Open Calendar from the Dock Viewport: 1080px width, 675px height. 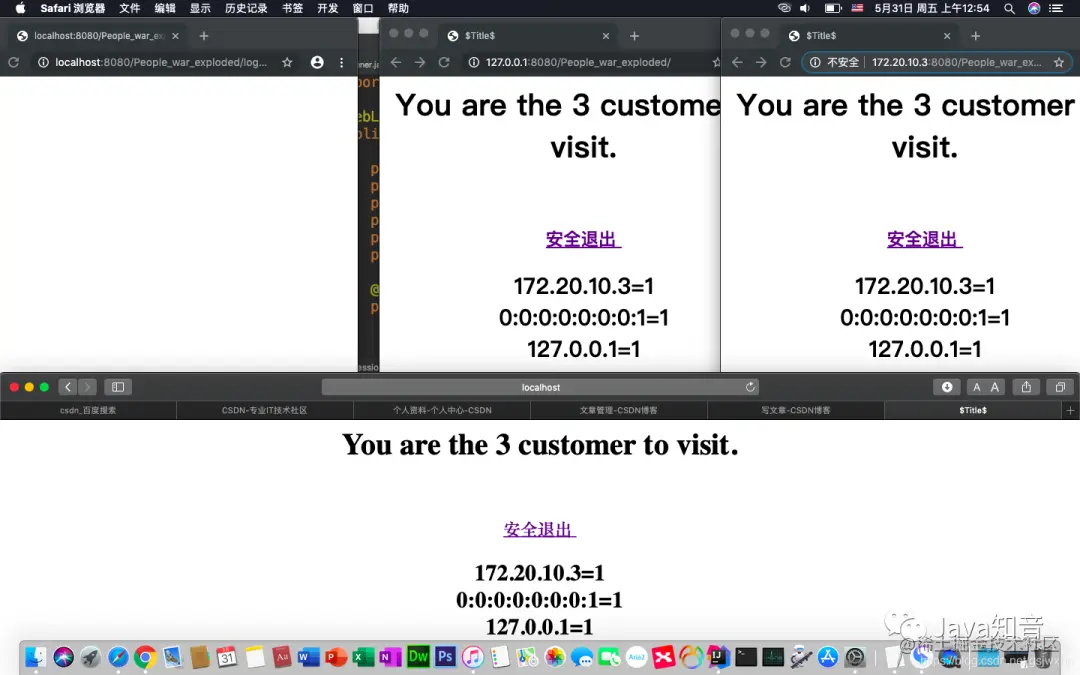[x=227, y=657]
